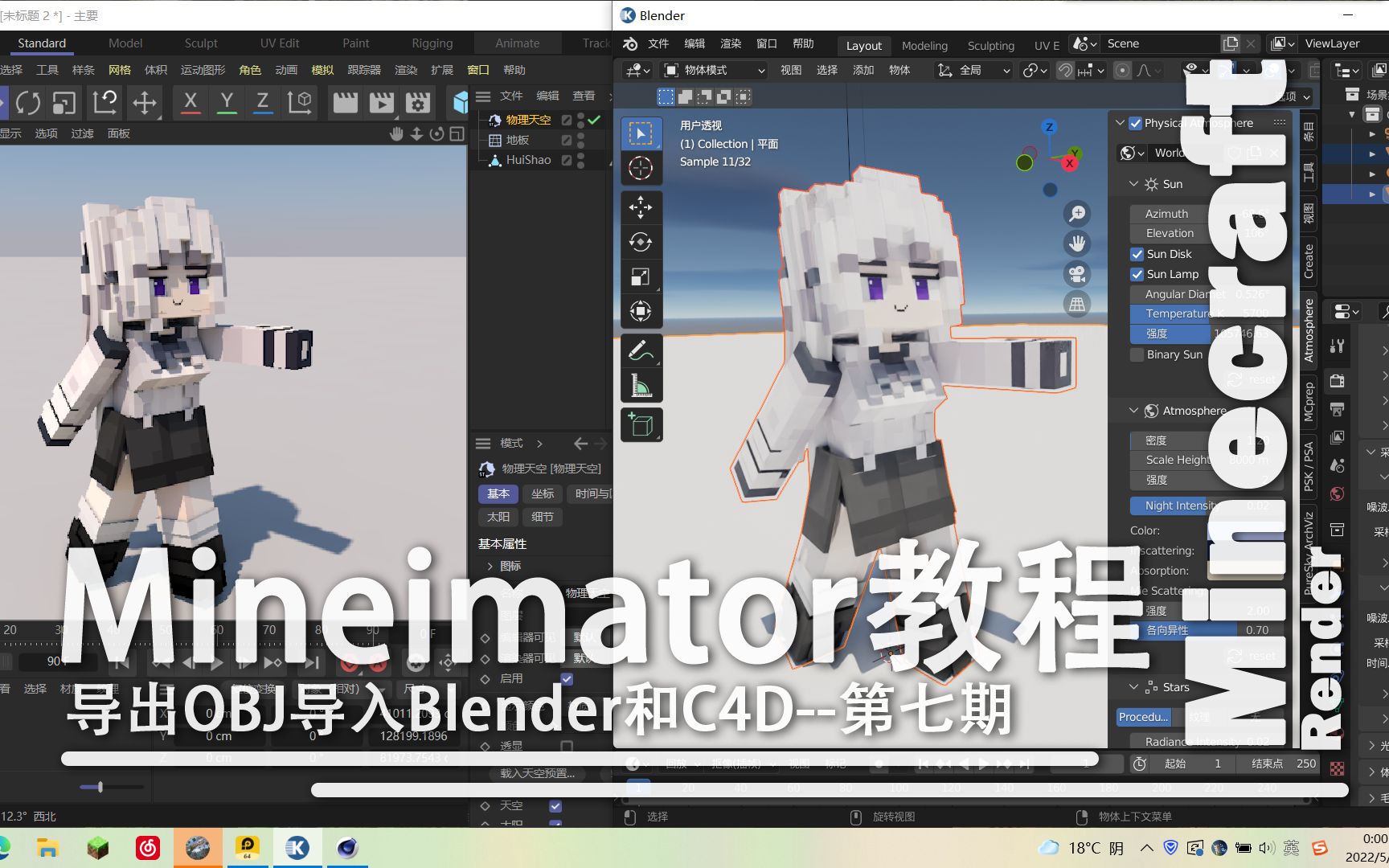
Task: Toggle the camera view icon in Blender viewport
Action: coord(1077,274)
